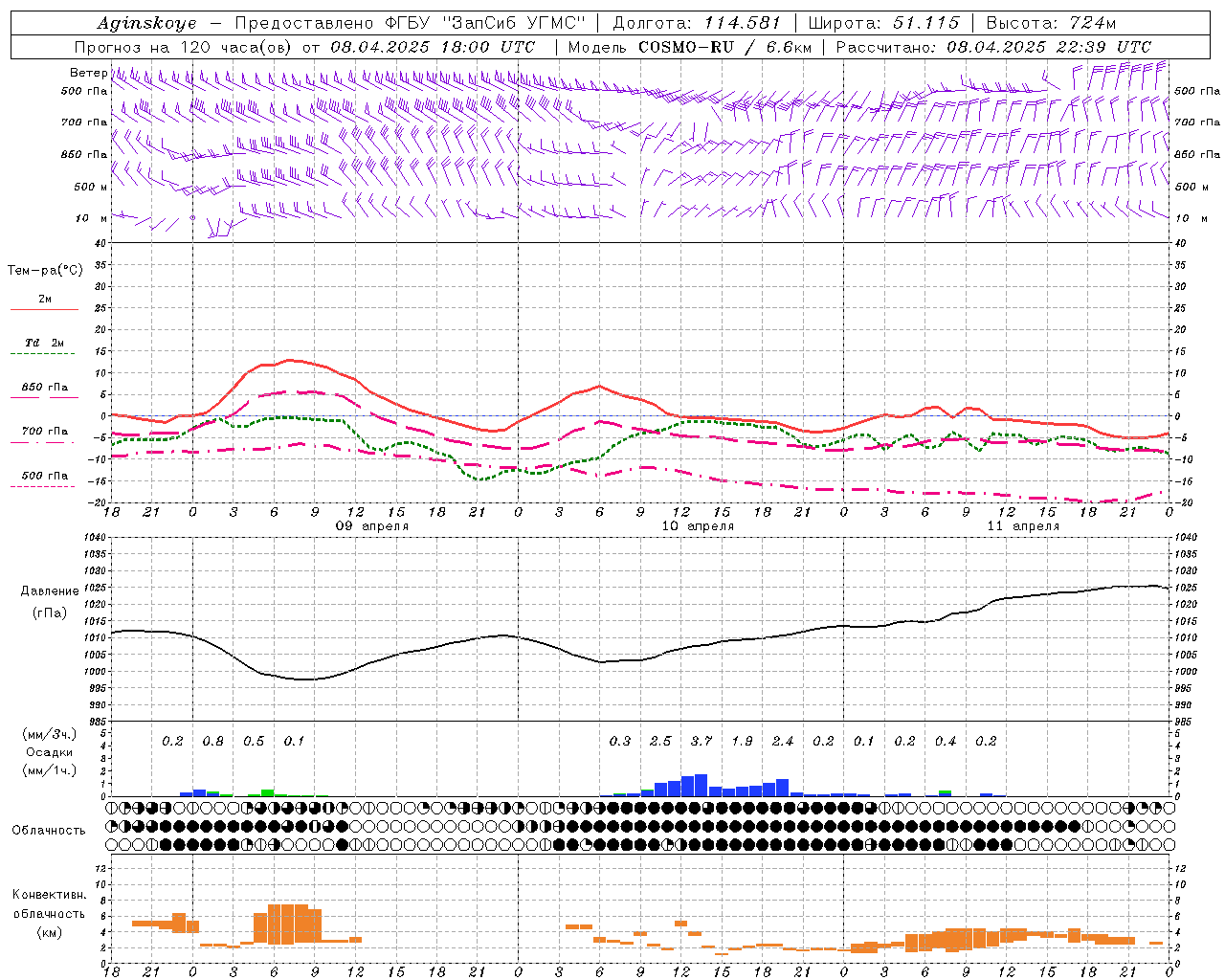Click the "Осадки" precipitation label

(x=48, y=752)
